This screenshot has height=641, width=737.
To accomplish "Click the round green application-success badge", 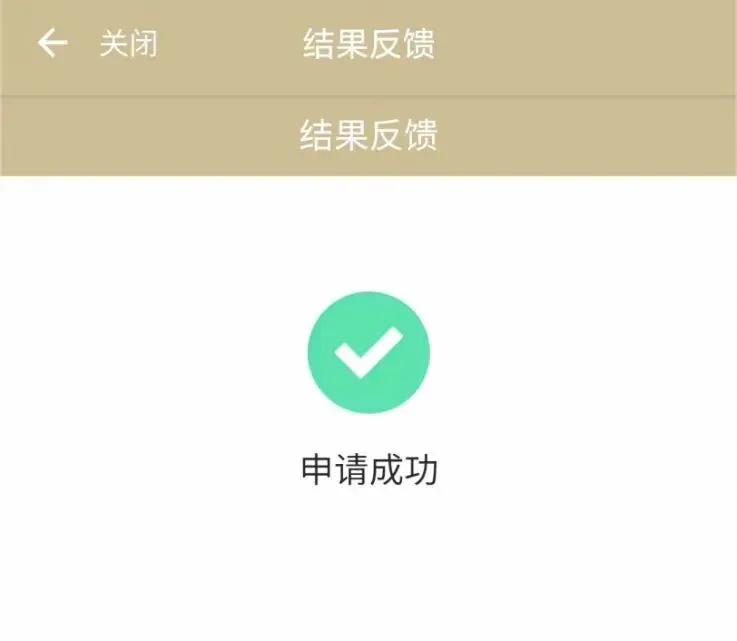I will 368,352.
